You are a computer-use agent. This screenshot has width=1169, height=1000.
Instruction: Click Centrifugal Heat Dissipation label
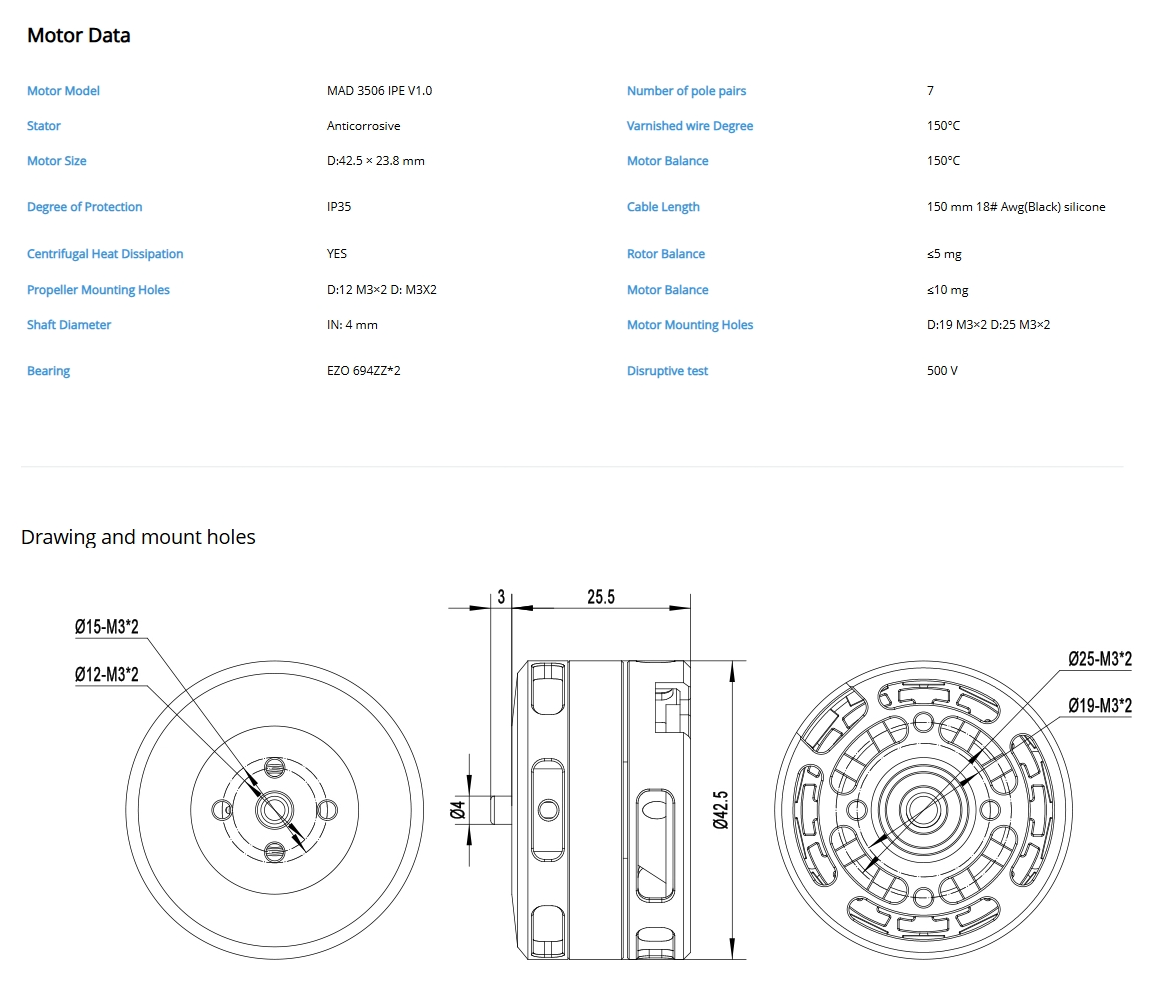105,254
